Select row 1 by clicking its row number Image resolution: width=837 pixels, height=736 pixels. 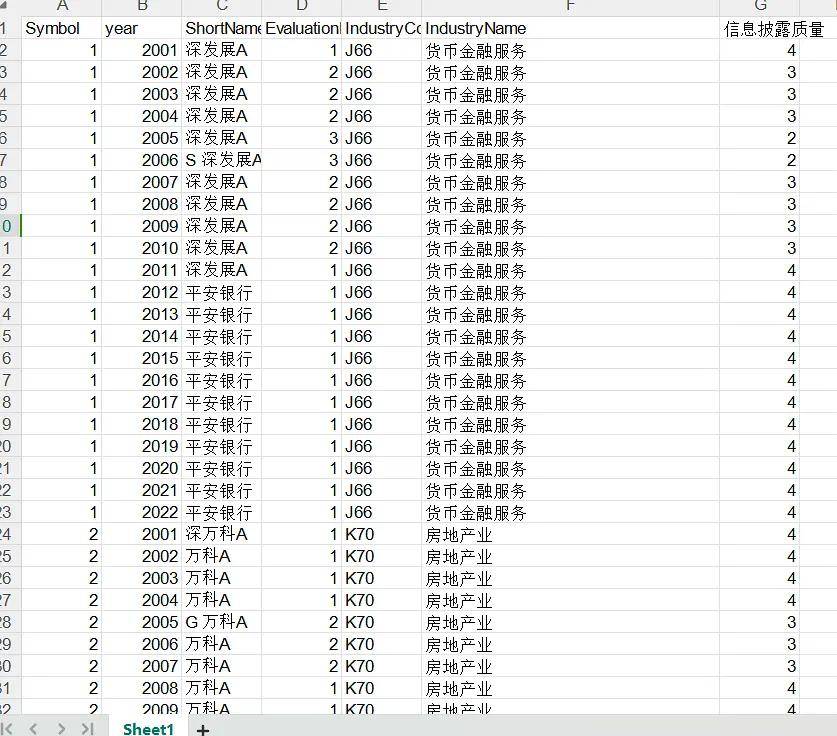tap(7, 27)
